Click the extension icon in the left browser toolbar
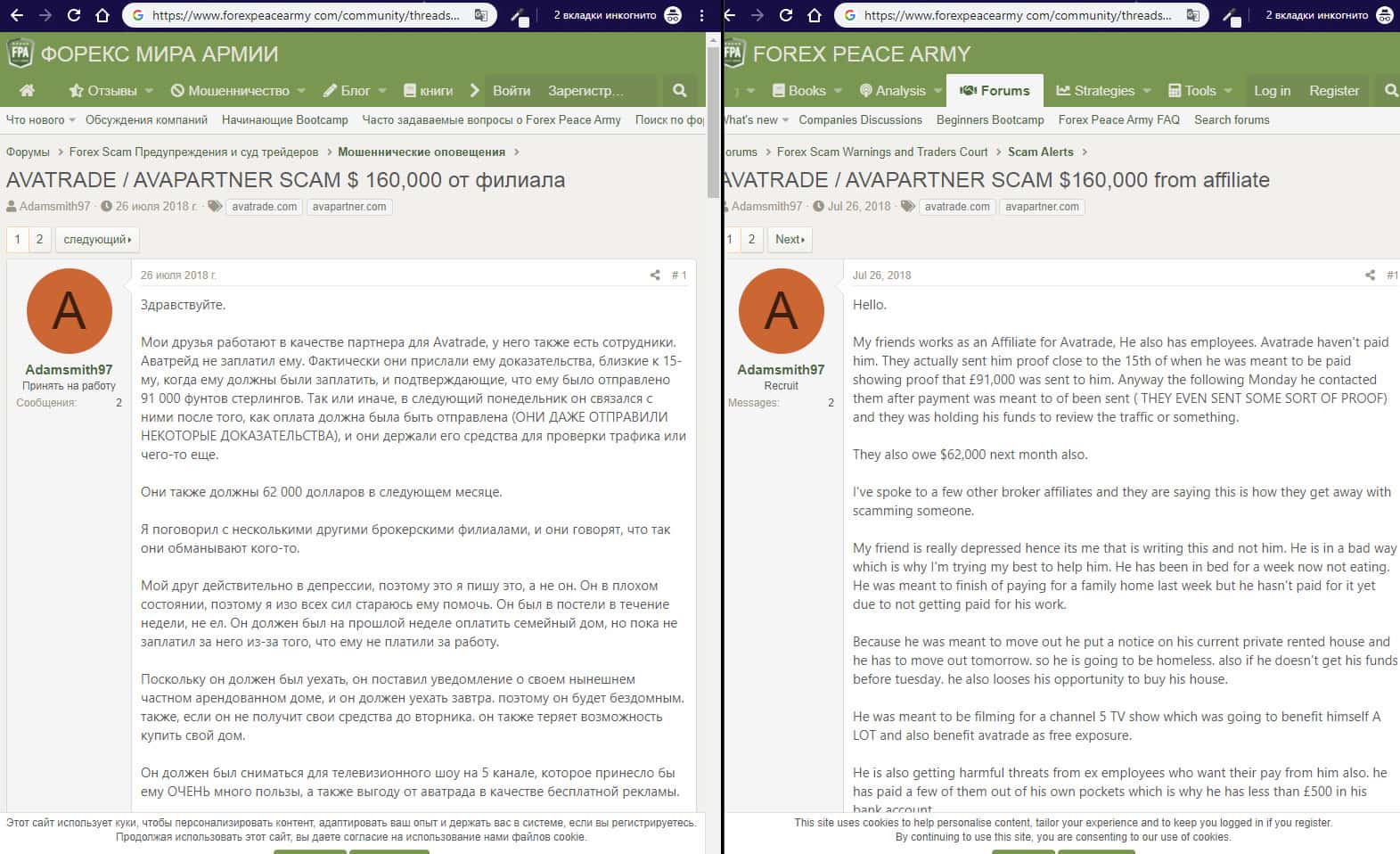The width and height of the screenshot is (1400, 854). (x=520, y=15)
